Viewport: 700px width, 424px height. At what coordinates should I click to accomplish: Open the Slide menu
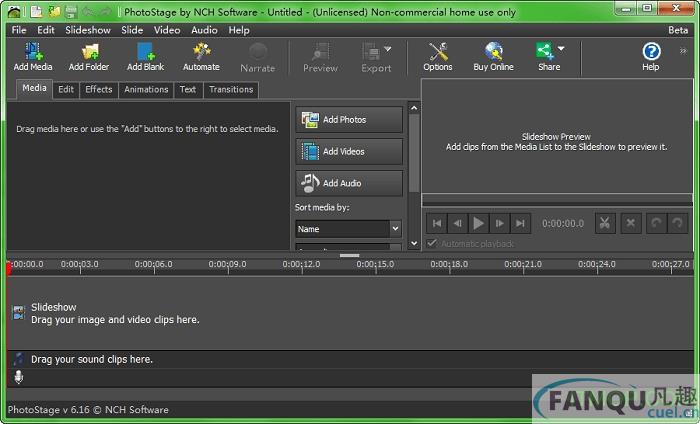[132, 30]
